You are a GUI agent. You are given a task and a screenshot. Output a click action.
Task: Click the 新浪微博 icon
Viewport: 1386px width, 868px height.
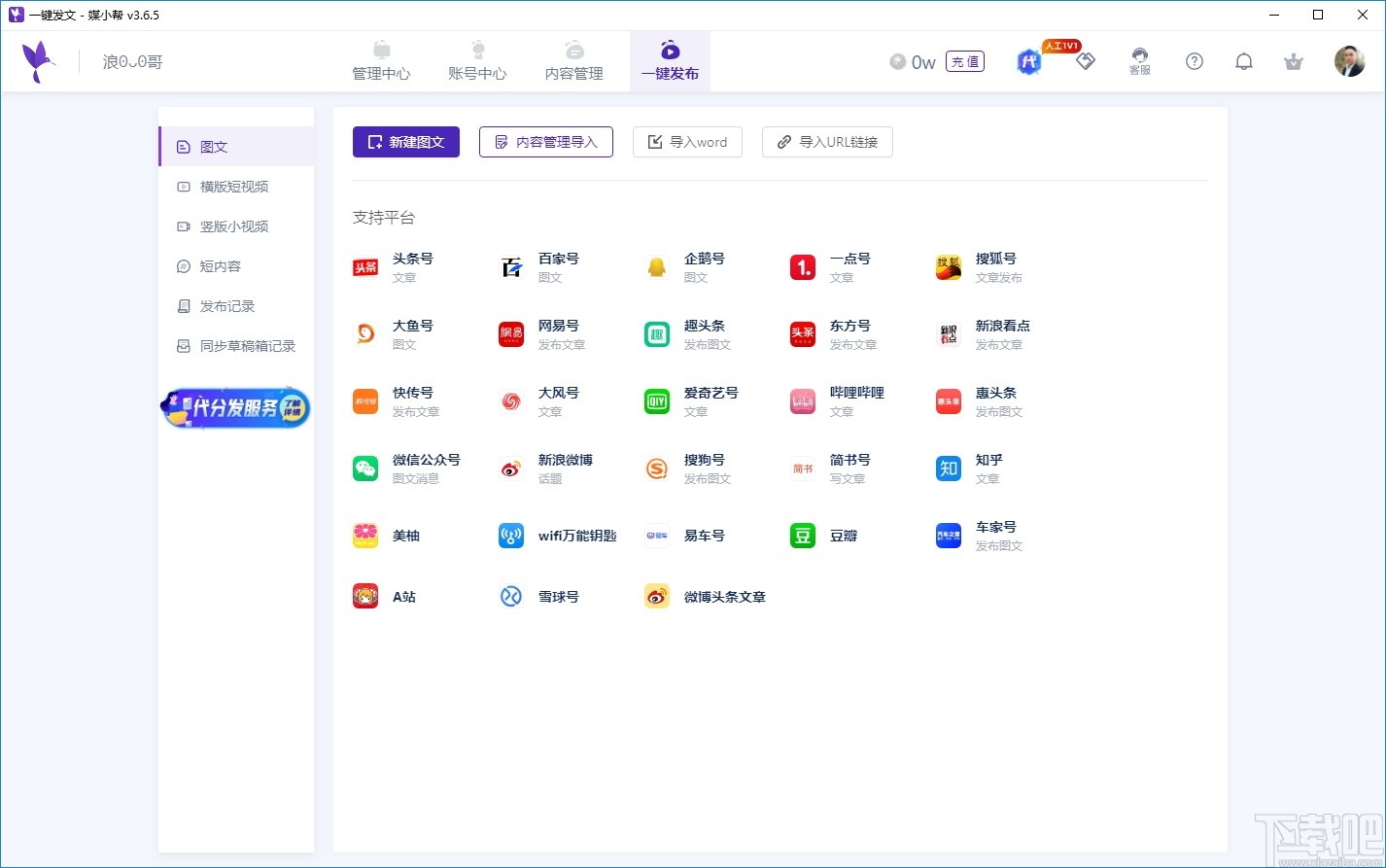tap(511, 469)
